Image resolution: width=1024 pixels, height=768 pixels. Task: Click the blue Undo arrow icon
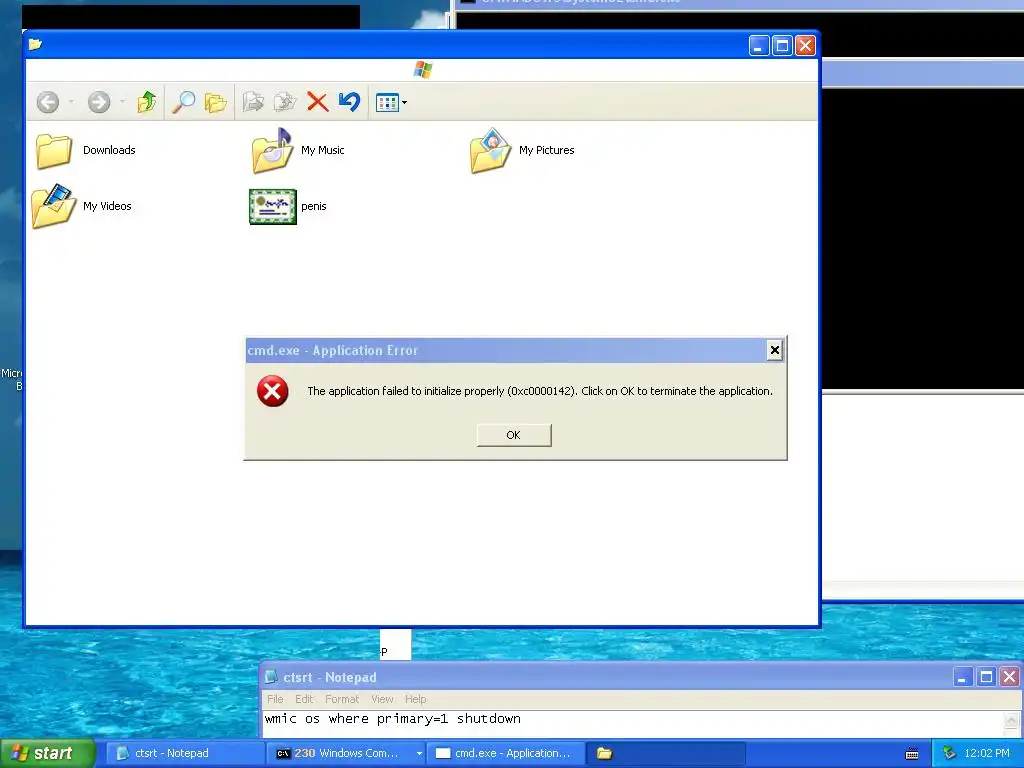tap(349, 102)
